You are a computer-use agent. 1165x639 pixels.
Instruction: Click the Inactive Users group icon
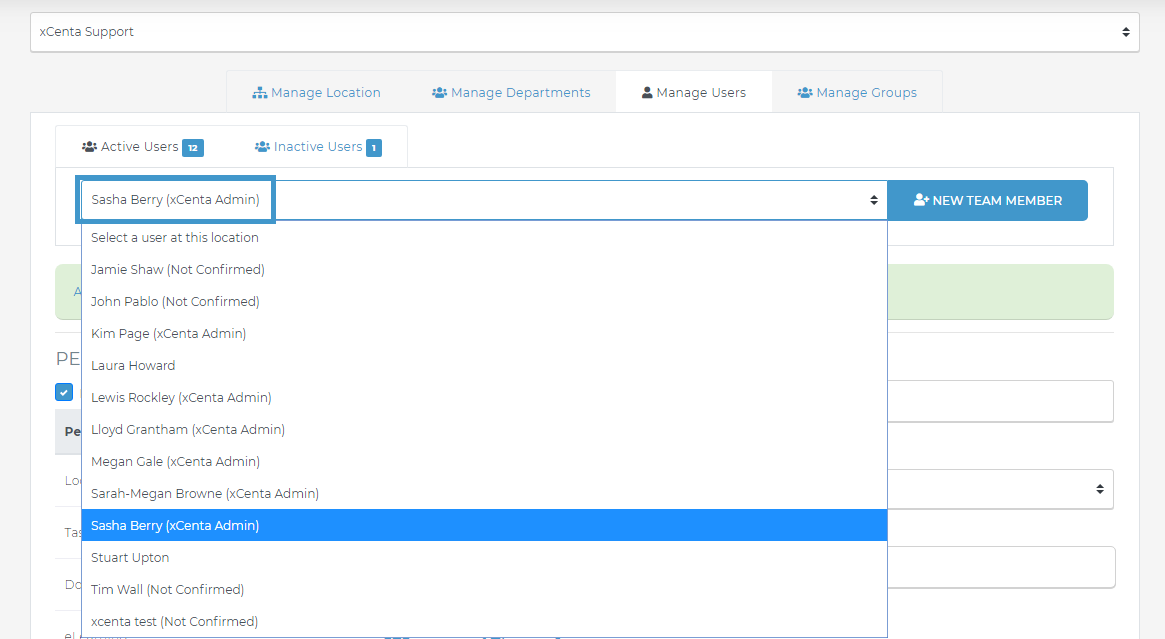(262, 147)
